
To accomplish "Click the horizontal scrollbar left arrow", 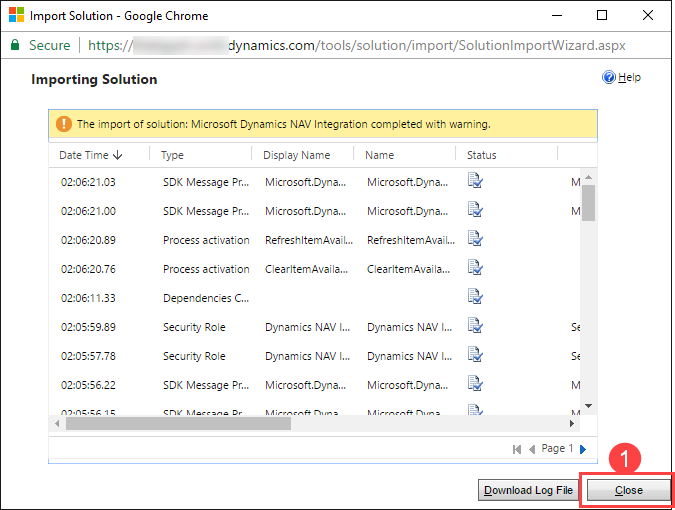I will click(57, 423).
